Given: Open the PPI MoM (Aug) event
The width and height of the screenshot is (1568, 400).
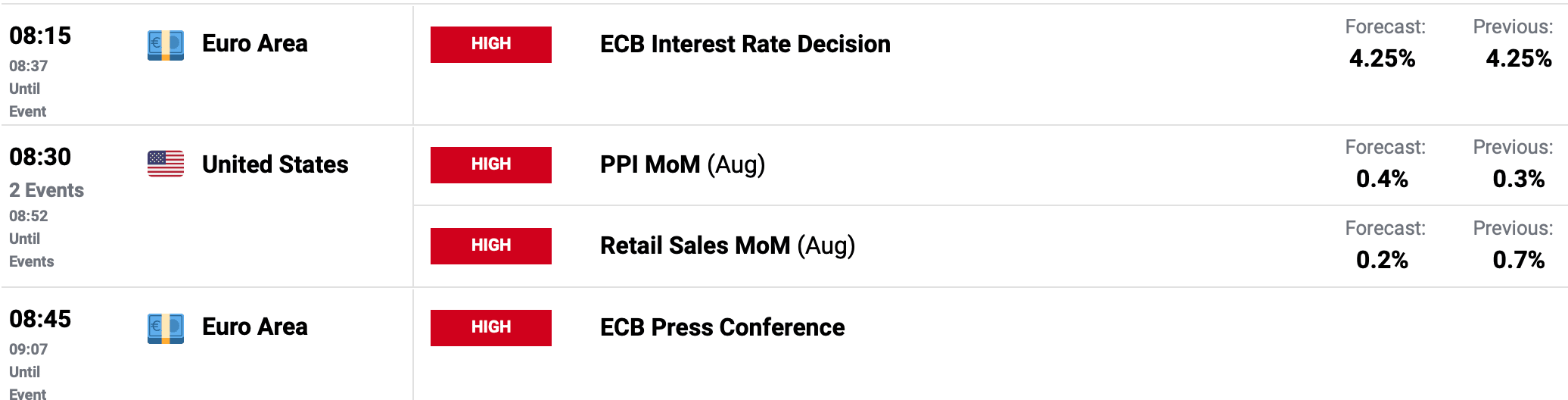Looking at the screenshot, I should coord(682,164).
